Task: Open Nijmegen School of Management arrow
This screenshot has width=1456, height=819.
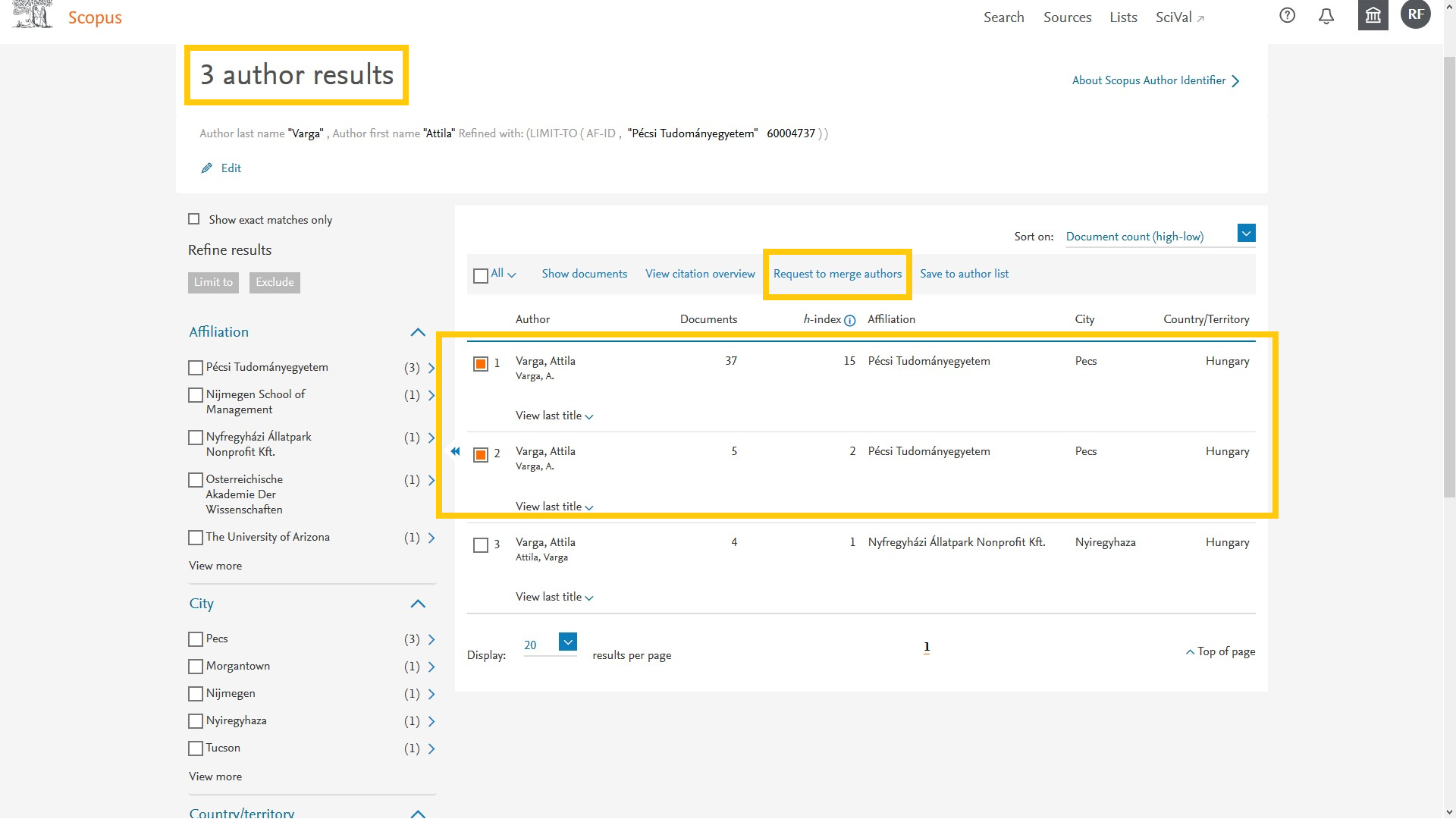Action: coord(431,395)
